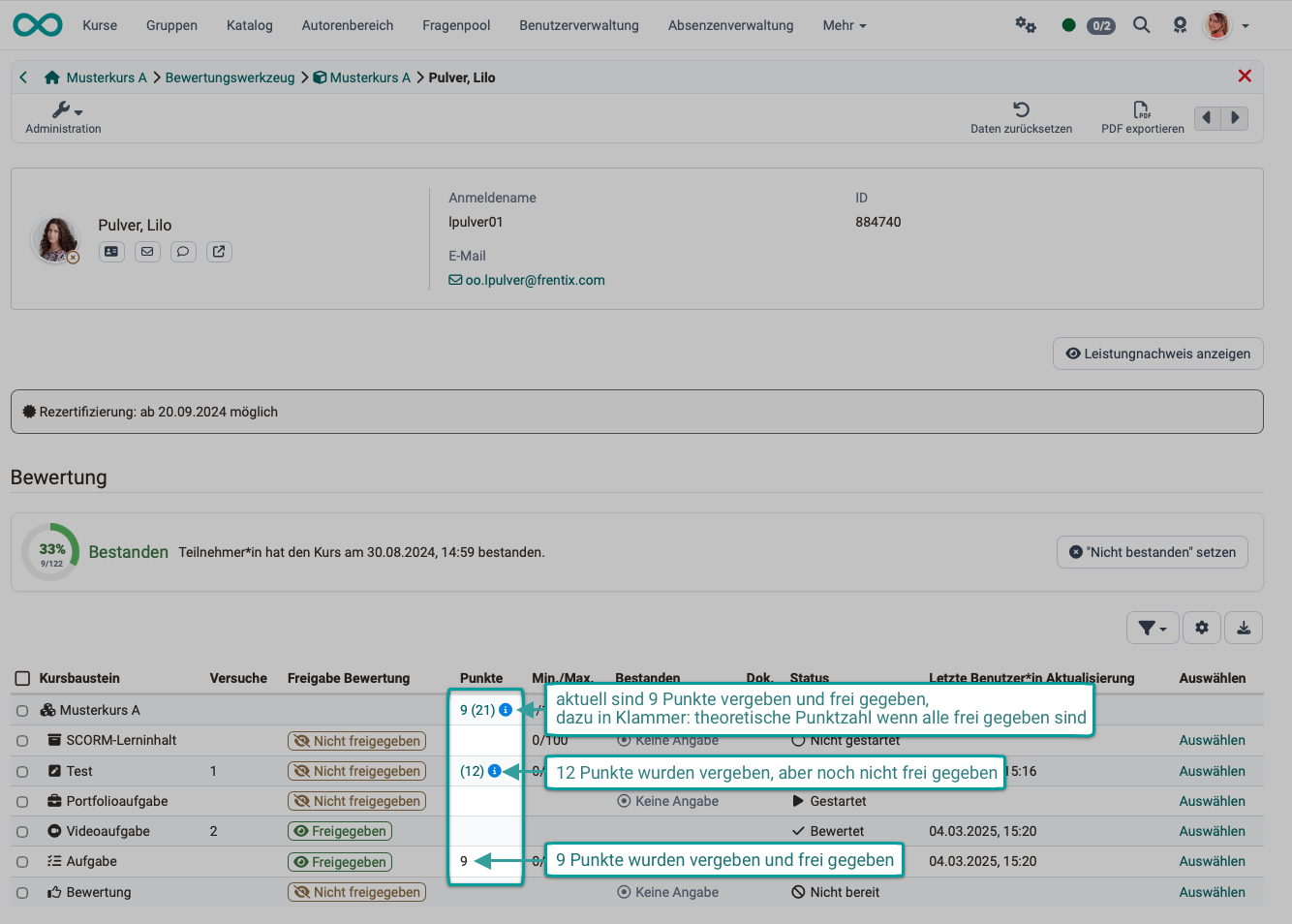Select the checkbox for the Videoaufgabe row
Screen dimensions: 1292x924
pos(22,831)
